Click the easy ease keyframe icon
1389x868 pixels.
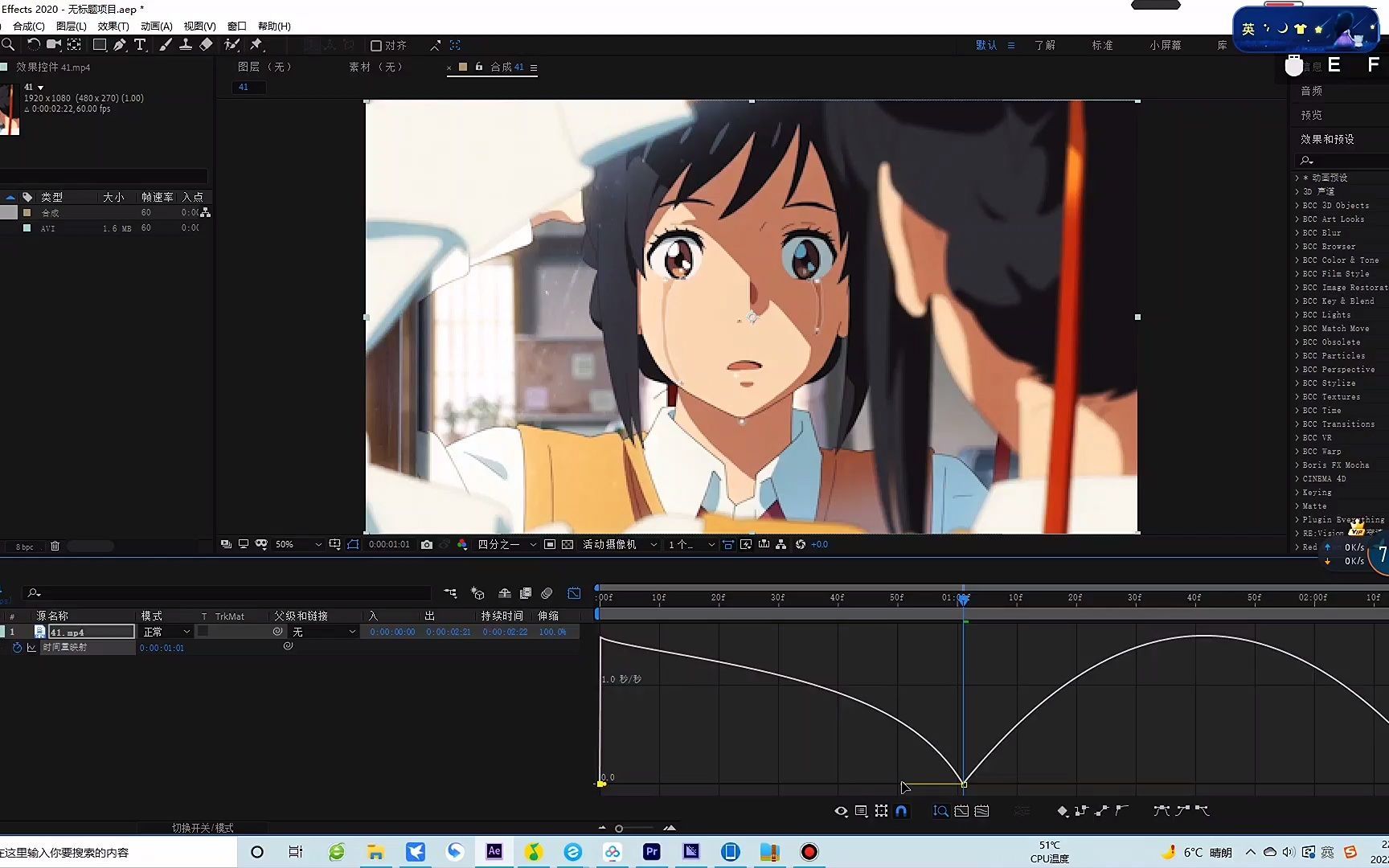point(1162,811)
